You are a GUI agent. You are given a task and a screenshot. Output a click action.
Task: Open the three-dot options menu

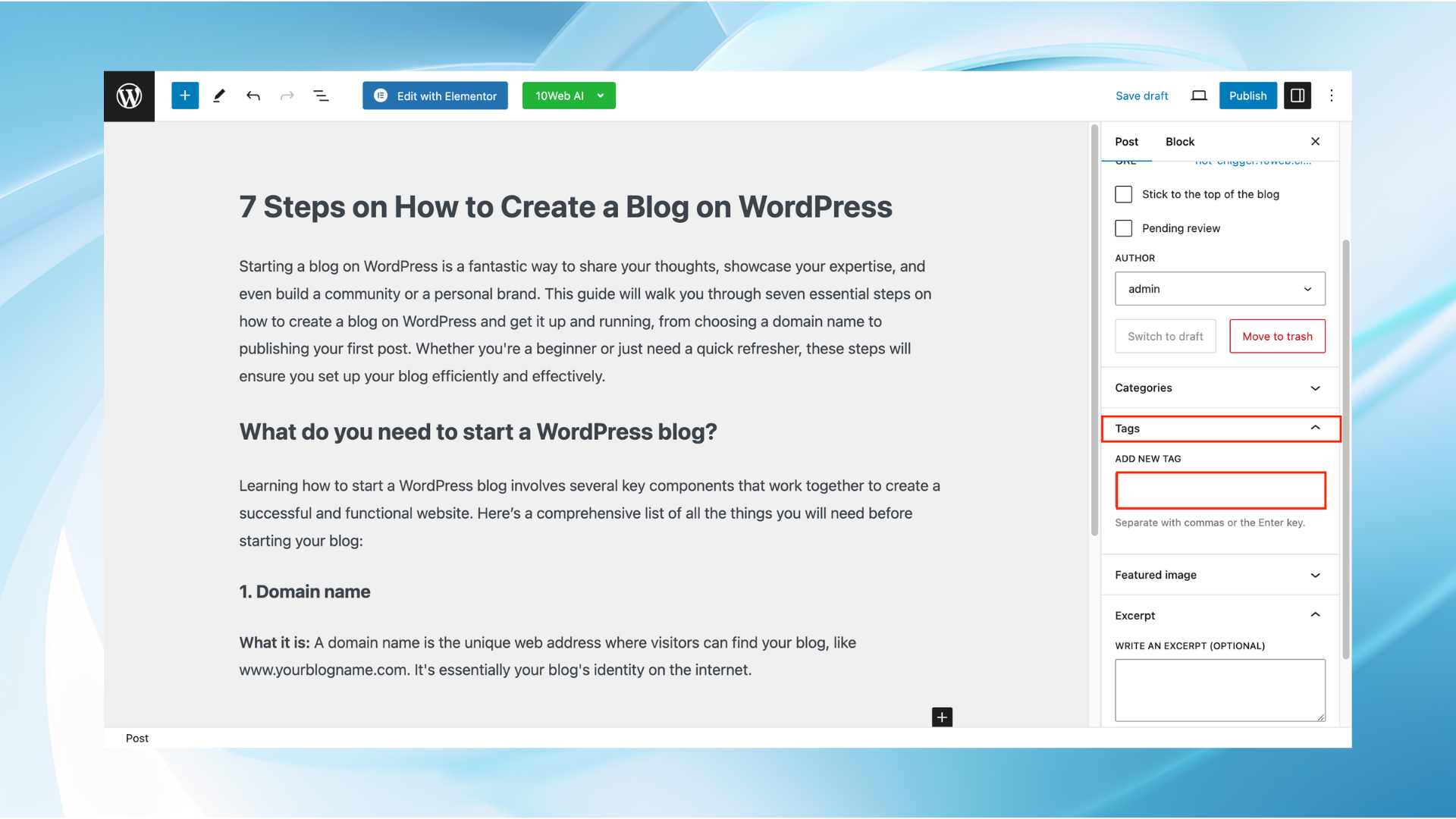click(1332, 96)
